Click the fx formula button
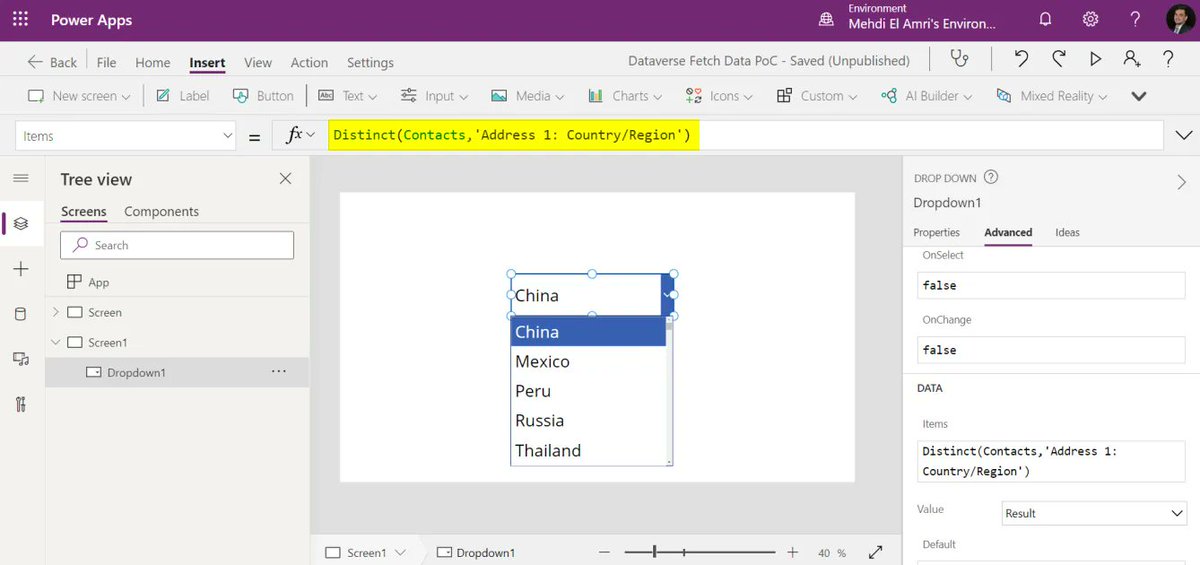Screen dimensions: 1200x565 point(300,135)
